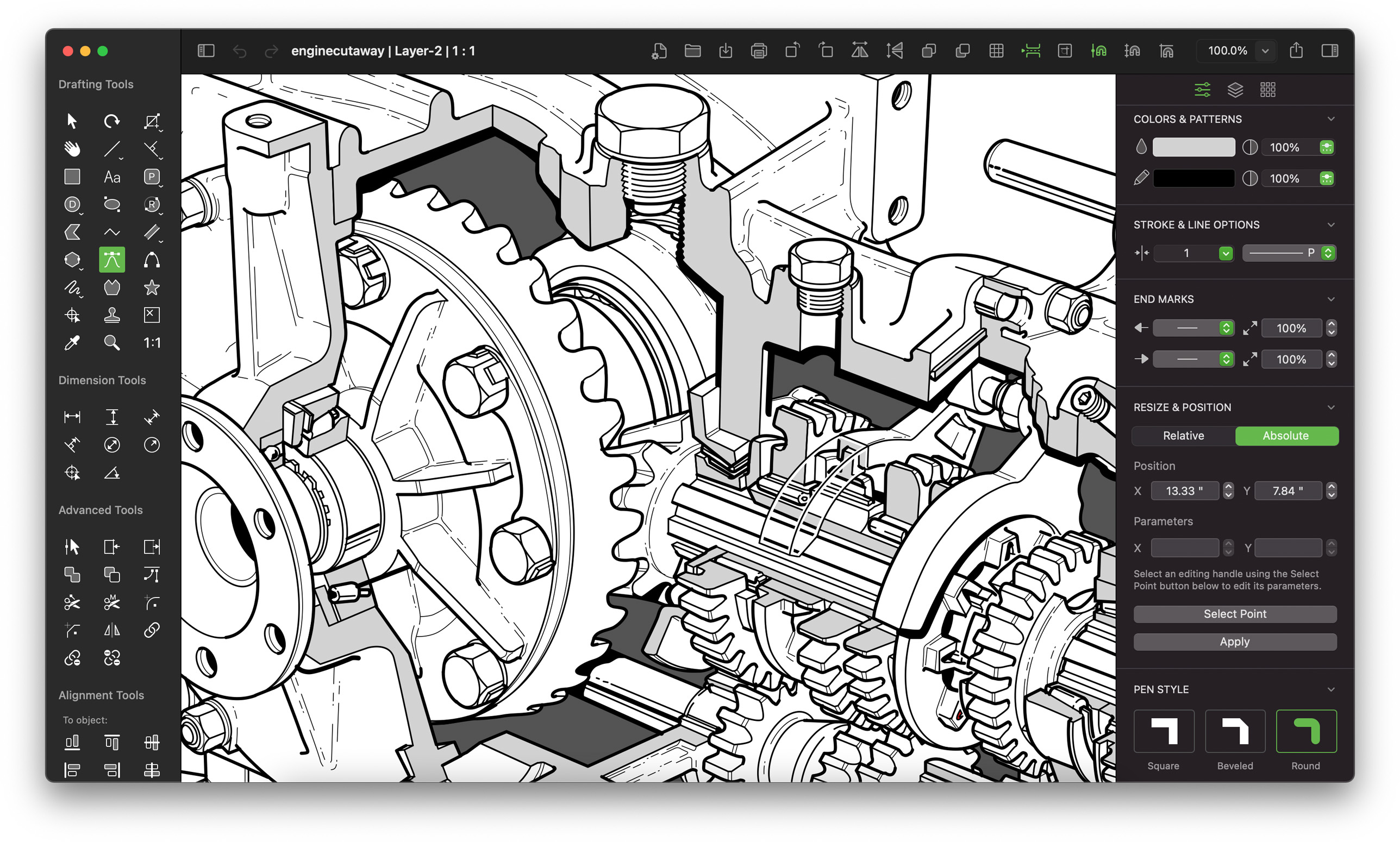Collapse the STROKE & LINE OPTIONS section
This screenshot has height=842, width=1400.
(x=1332, y=224)
